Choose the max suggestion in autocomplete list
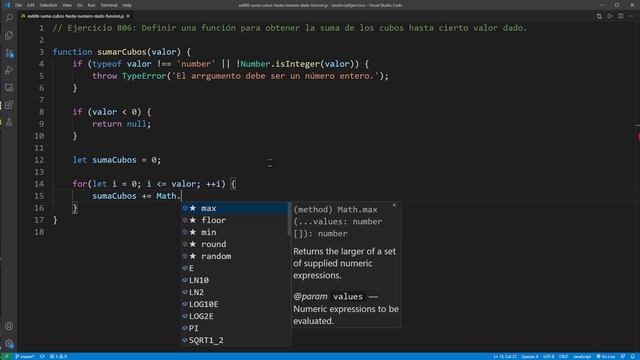 point(235,208)
